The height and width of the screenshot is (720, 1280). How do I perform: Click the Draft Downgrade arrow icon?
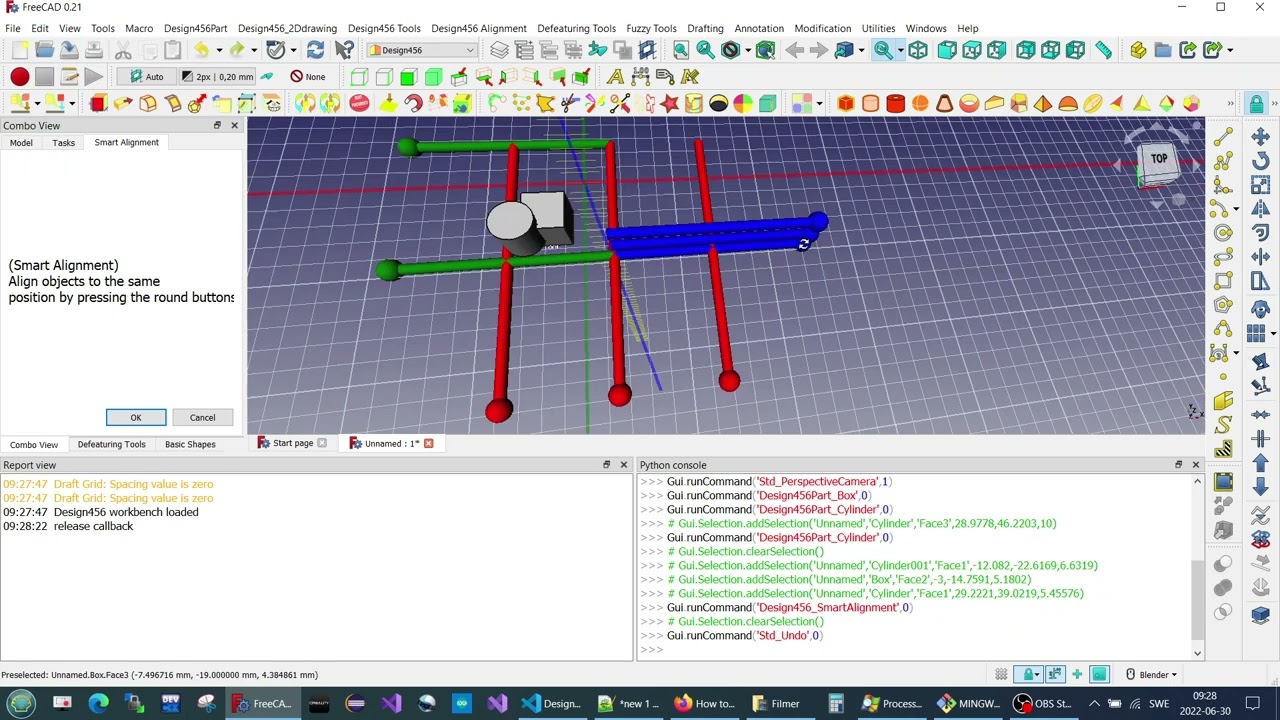point(1260,488)
